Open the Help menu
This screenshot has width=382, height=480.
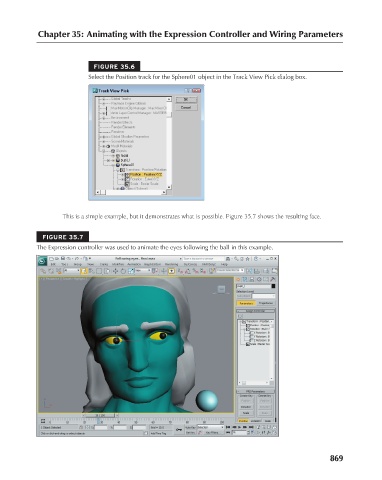pos(225,264)
